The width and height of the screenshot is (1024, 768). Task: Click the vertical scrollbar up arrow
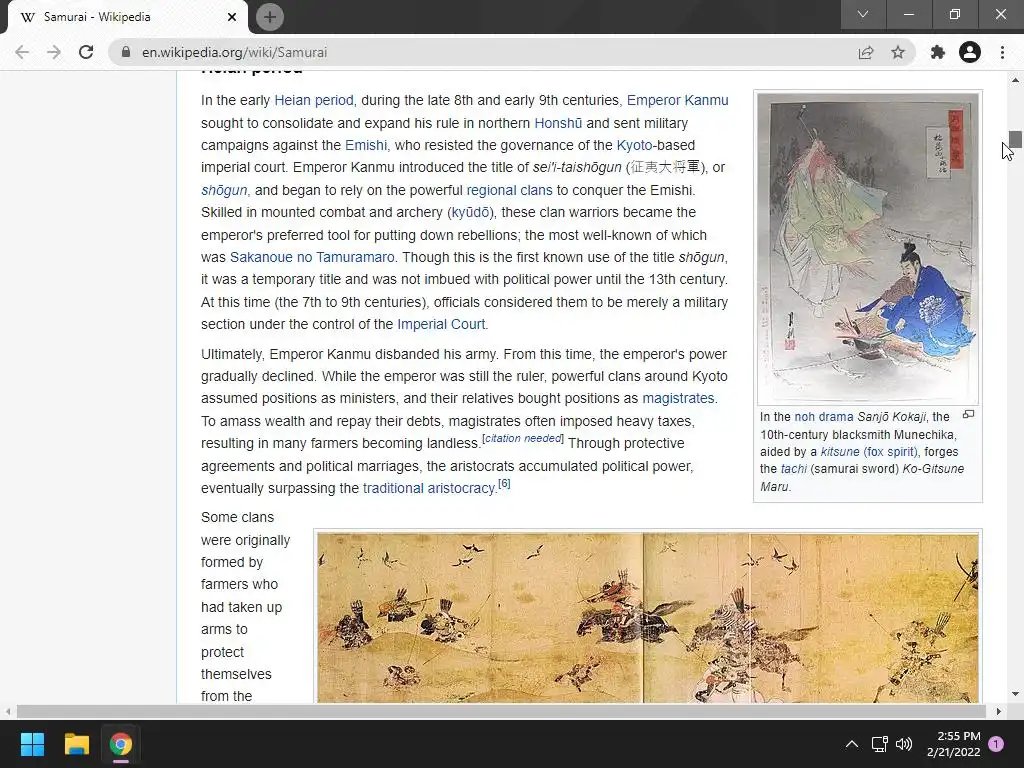1015,80
